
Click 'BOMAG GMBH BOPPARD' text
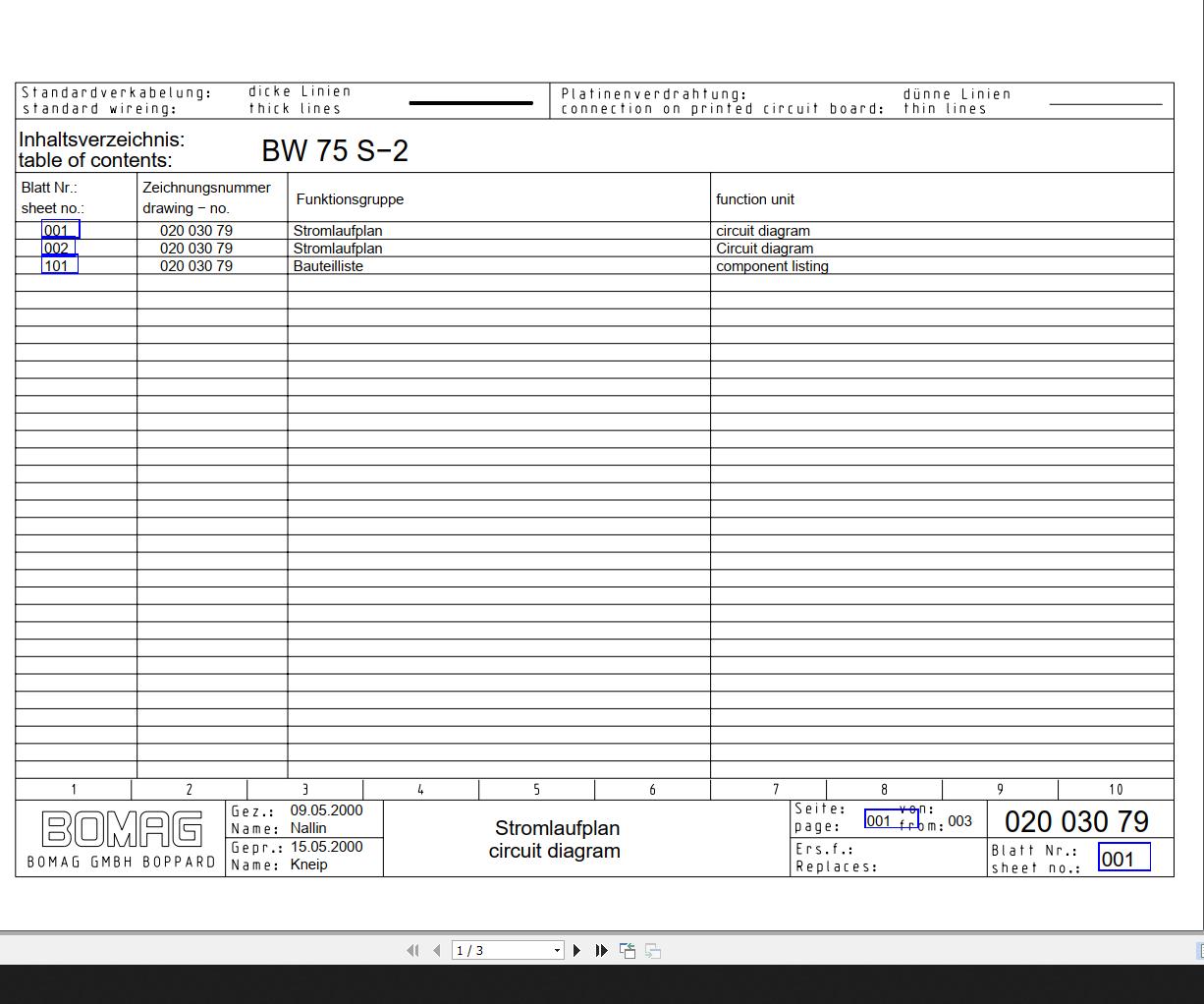121,862
